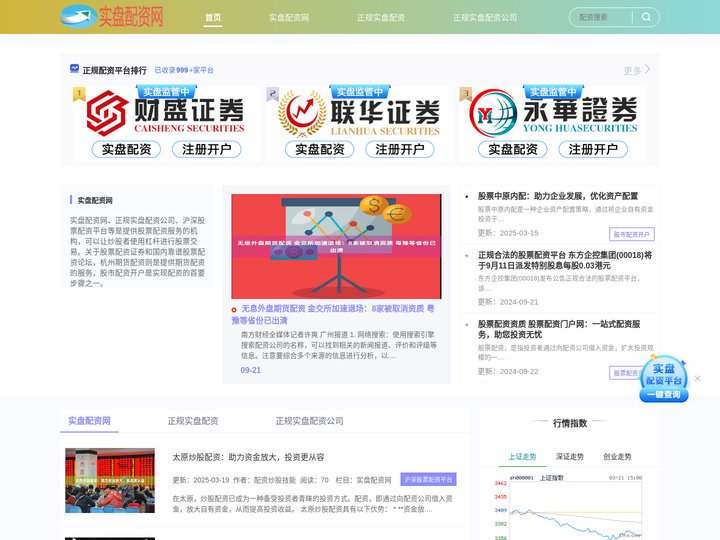Close the floating 一键查询 widget
The width and height of the screenshot is (720, 540).
click(x=698, y=378)
